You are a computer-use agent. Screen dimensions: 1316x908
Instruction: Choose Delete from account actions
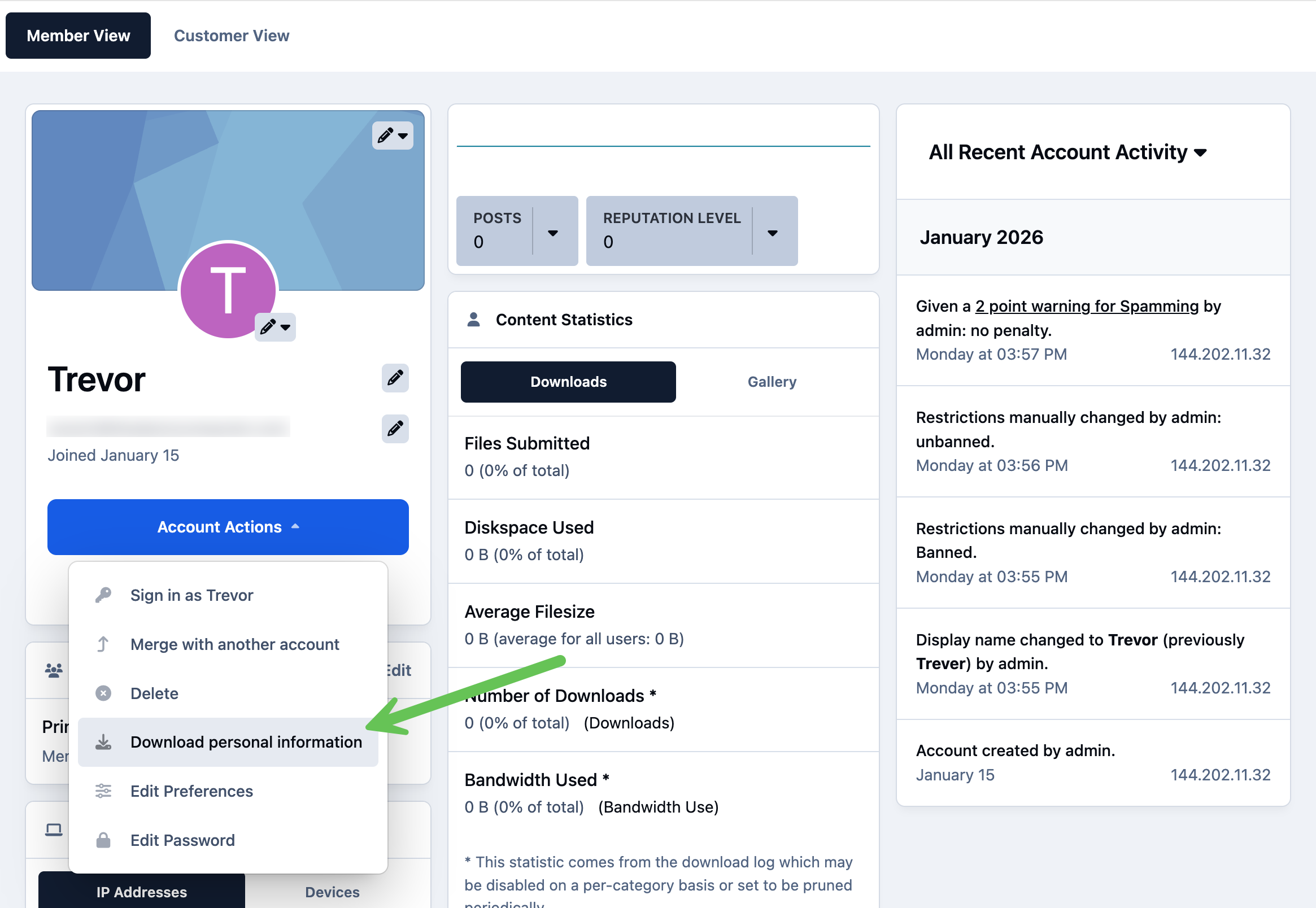pos(228,693)
